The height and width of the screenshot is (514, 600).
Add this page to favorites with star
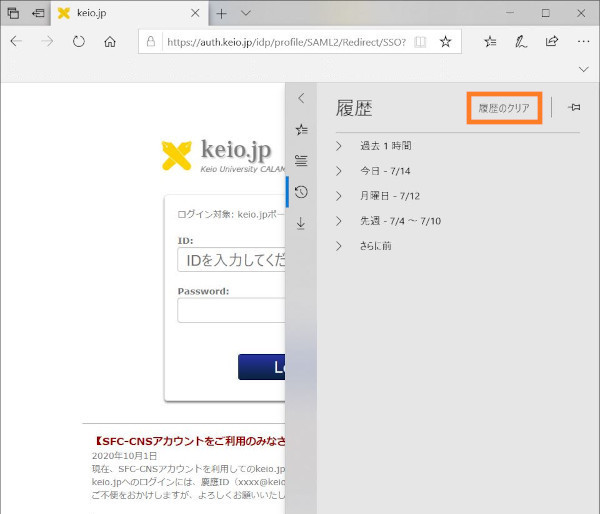tap(446, 42)
